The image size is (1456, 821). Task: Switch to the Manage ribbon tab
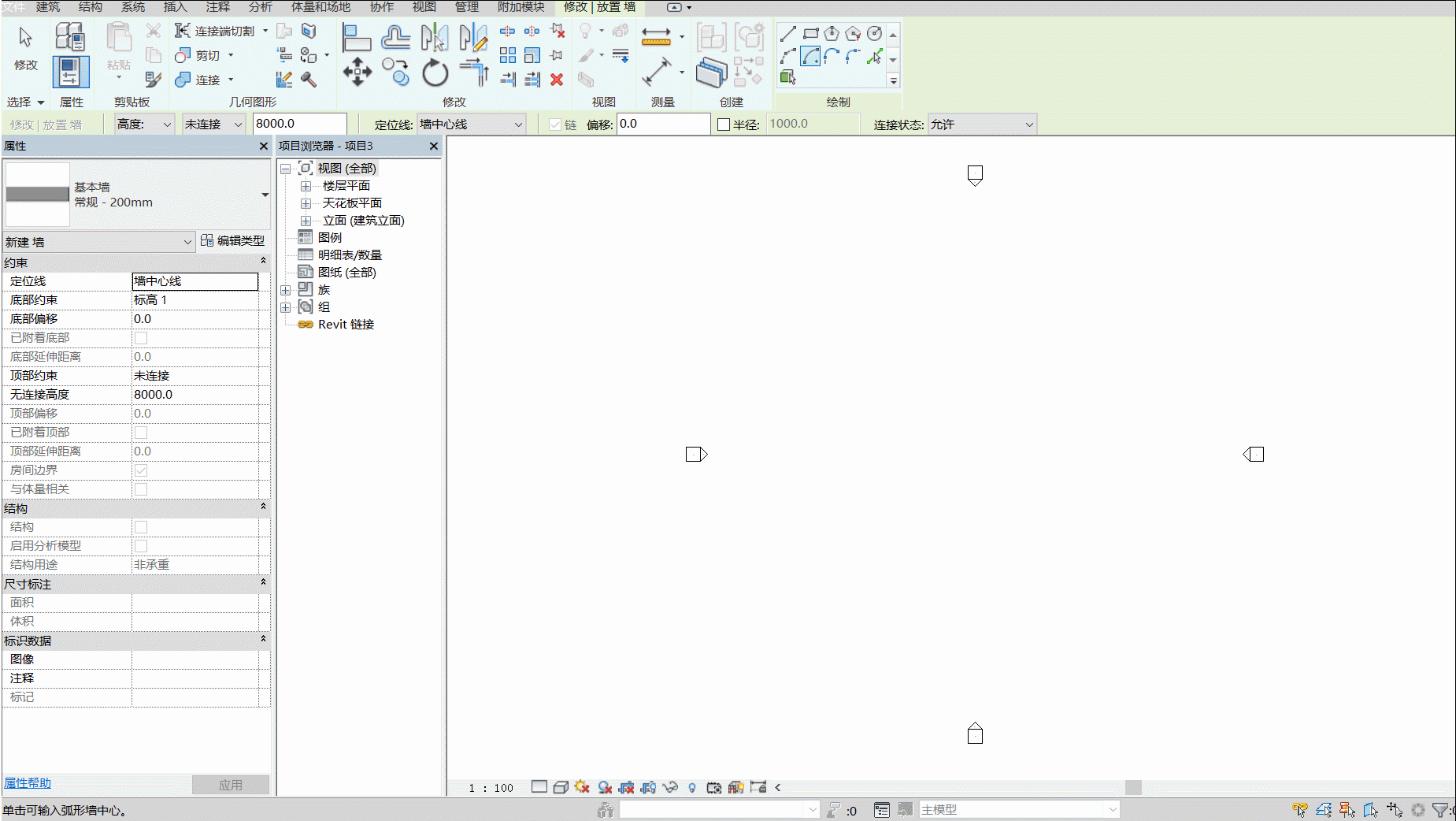point(467,7)
